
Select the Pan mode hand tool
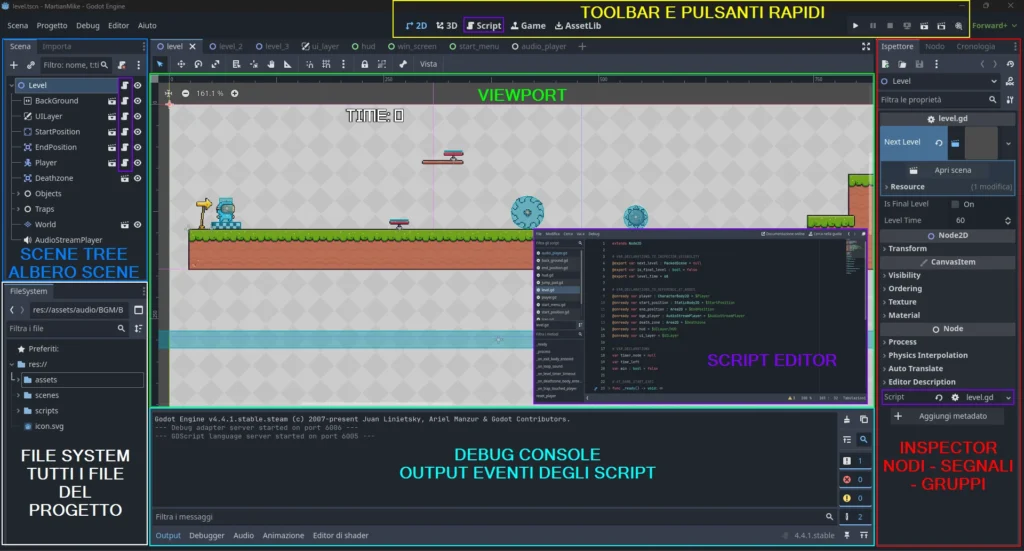click(271, 64)
